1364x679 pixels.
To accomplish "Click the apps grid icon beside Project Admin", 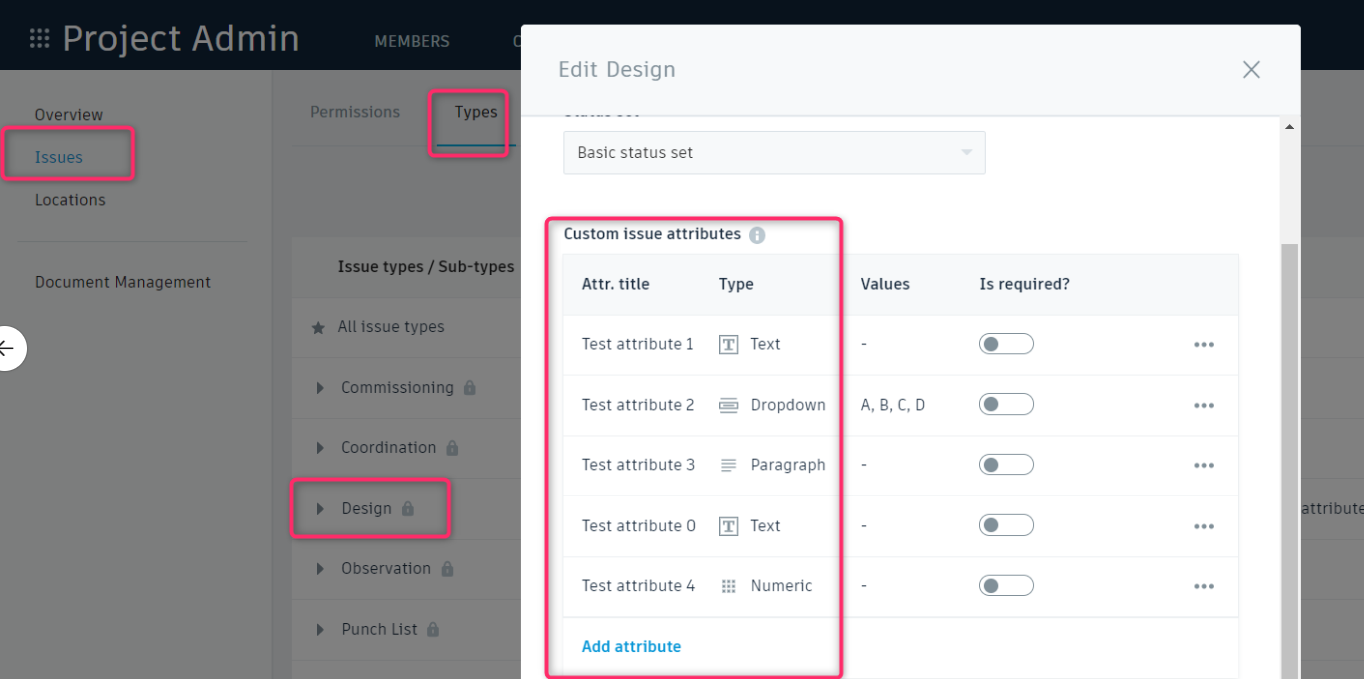I will [39, 37].
